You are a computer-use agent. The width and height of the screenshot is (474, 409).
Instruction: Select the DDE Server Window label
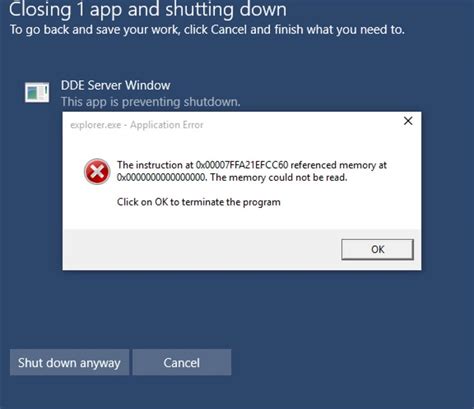[115, 85]
